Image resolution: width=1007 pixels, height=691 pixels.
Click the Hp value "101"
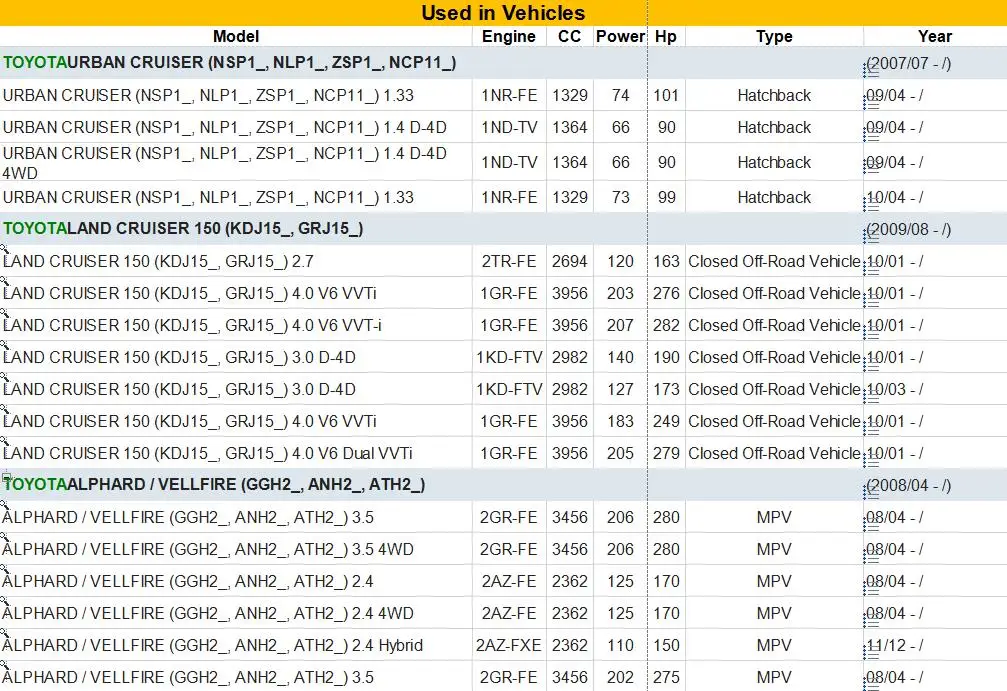666,96
